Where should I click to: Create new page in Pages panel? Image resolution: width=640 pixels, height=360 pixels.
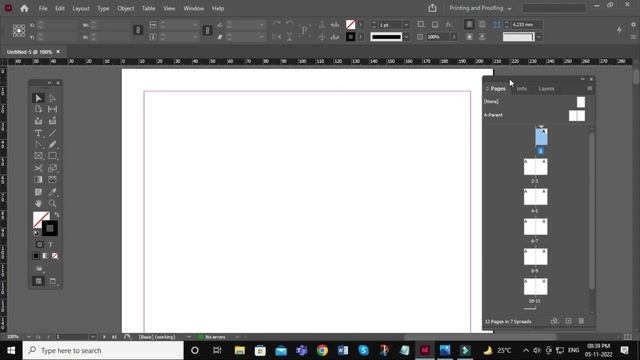coord(568,321)
